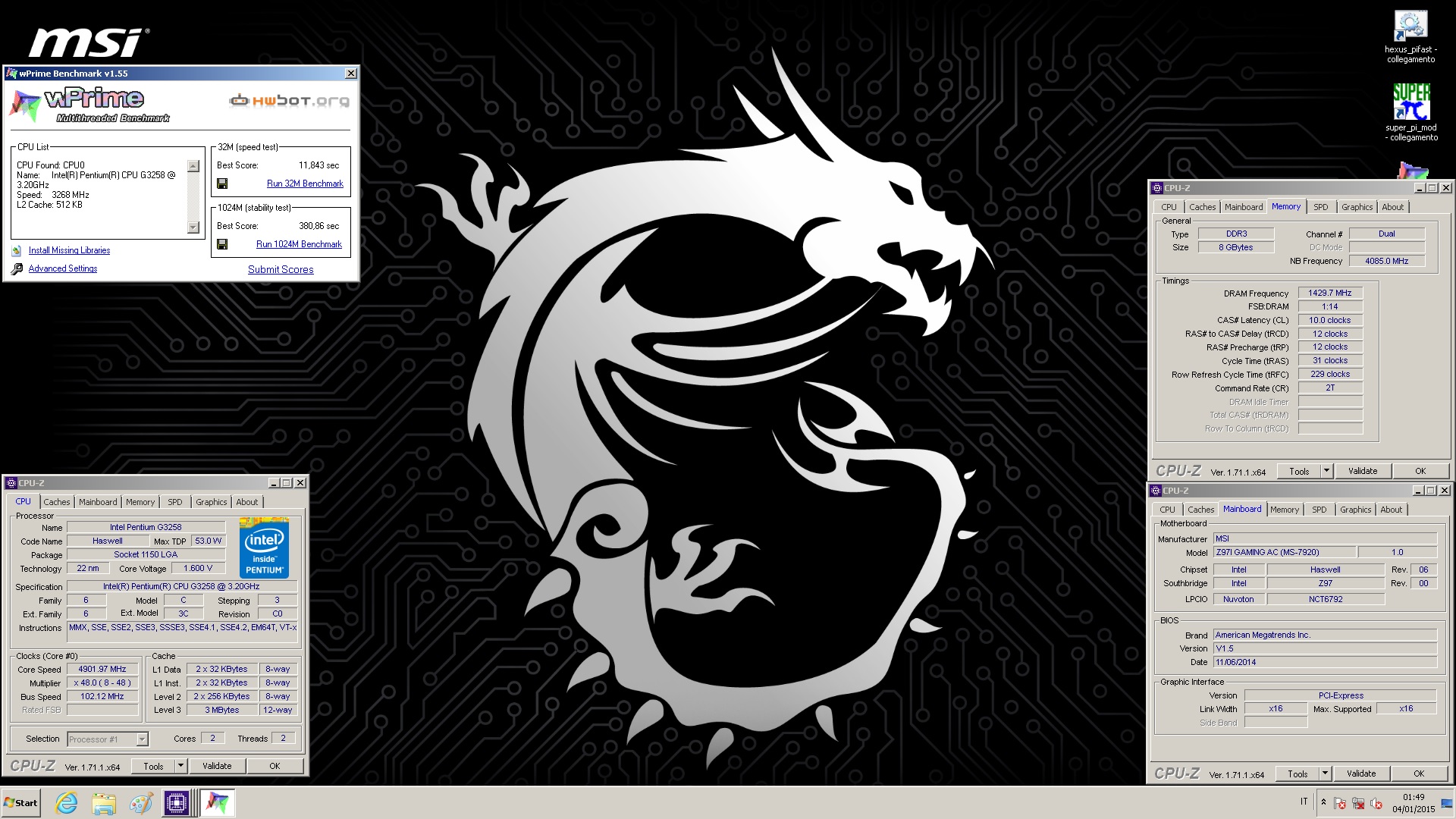Click Validate in CPU-Z CPU window
The image size is (1456, 819).
[217, 766]
